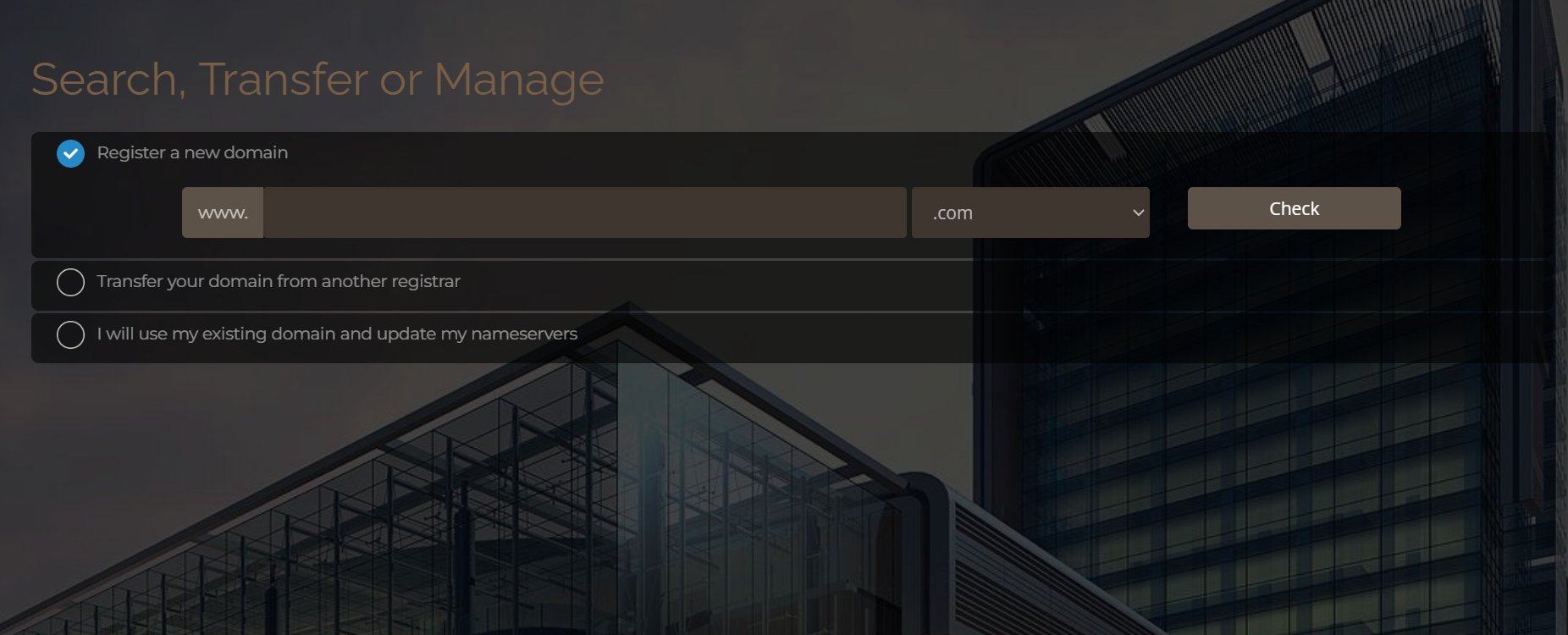Click the domain name input field

pyautogui.click(x=585, y=213)
